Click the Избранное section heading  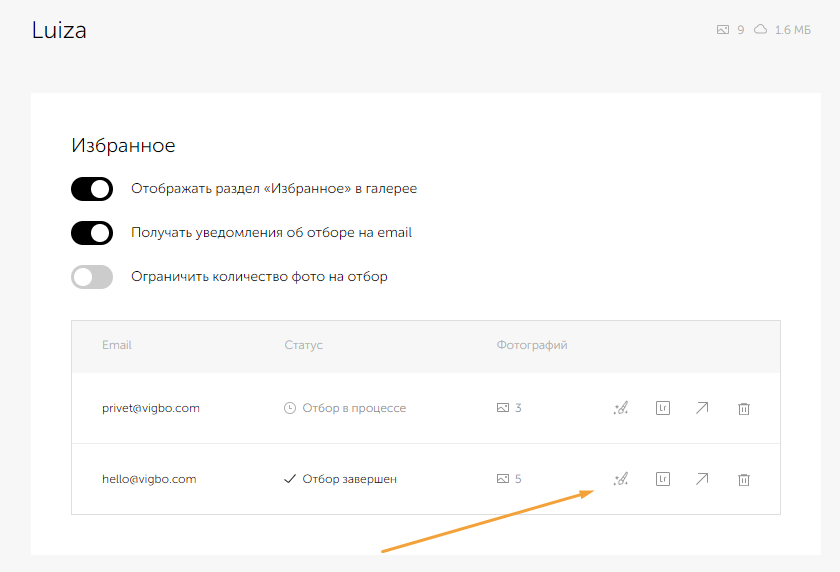point(123,146)
